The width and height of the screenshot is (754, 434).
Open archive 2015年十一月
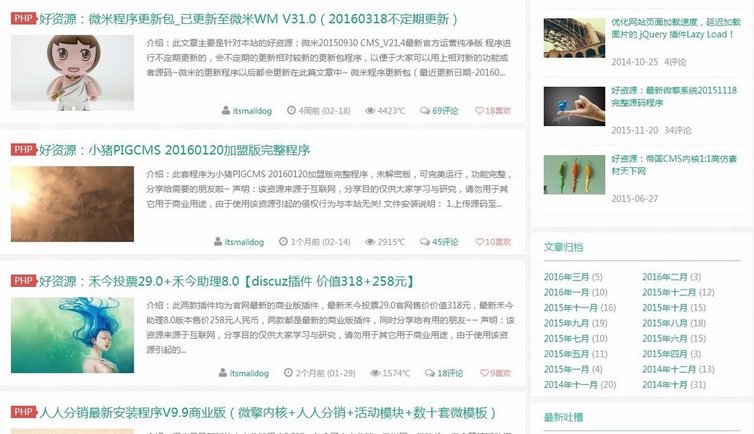click(x=571, y=308)
